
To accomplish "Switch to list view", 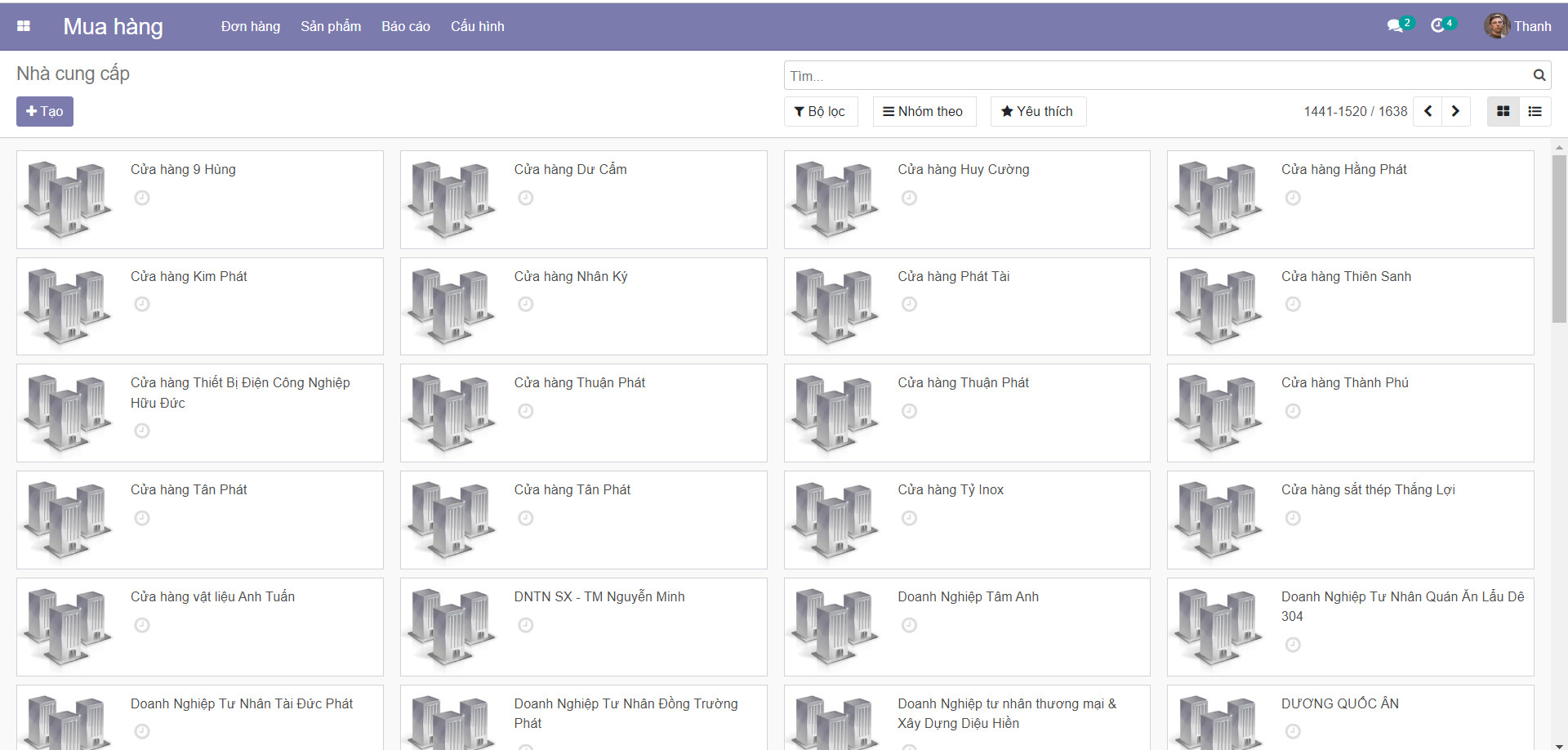I will 1535,111.
